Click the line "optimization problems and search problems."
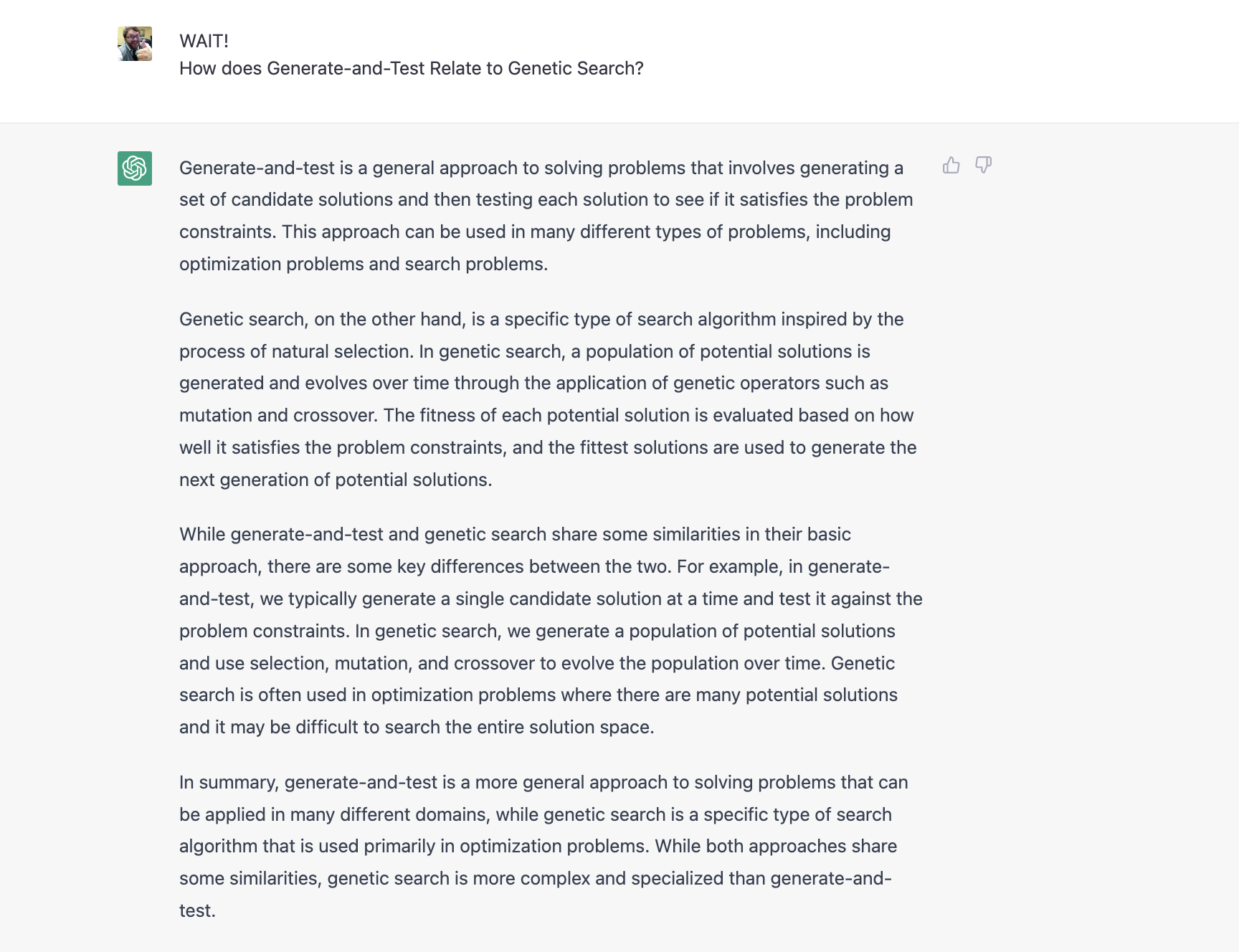1239x952 pixels. click(364, 264)
